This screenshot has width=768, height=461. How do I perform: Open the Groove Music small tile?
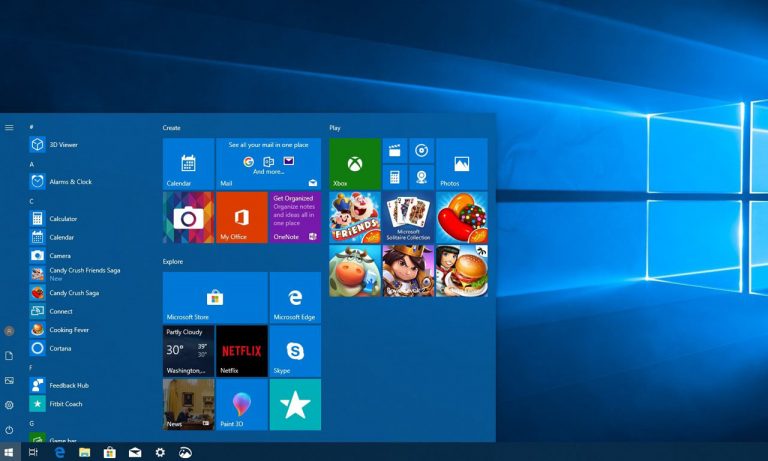point(422,150)
